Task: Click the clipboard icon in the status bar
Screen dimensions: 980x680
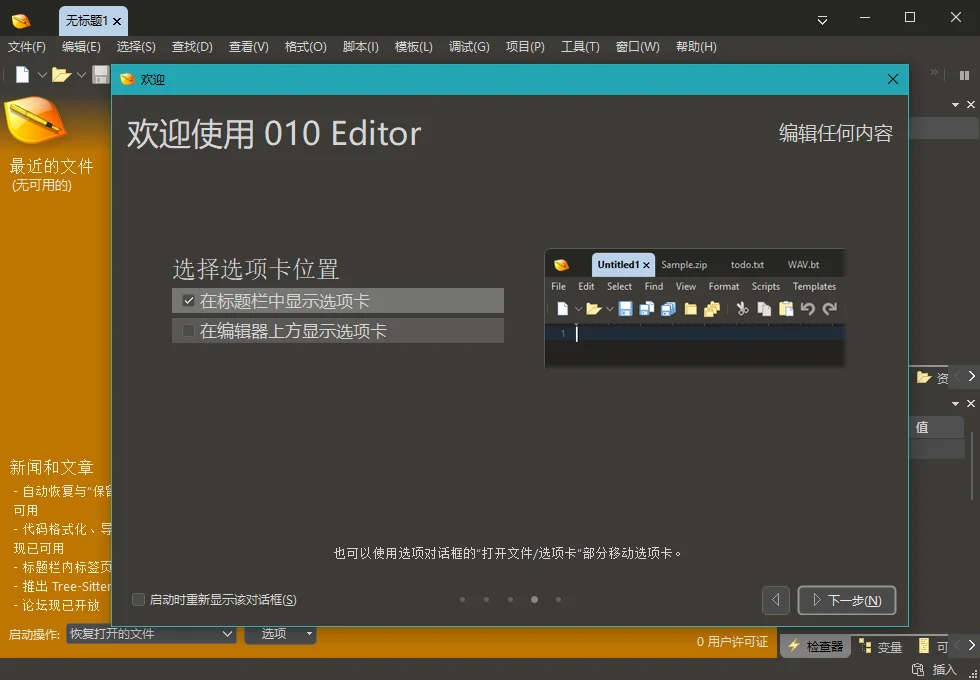Action: click(x=918, y=669)
